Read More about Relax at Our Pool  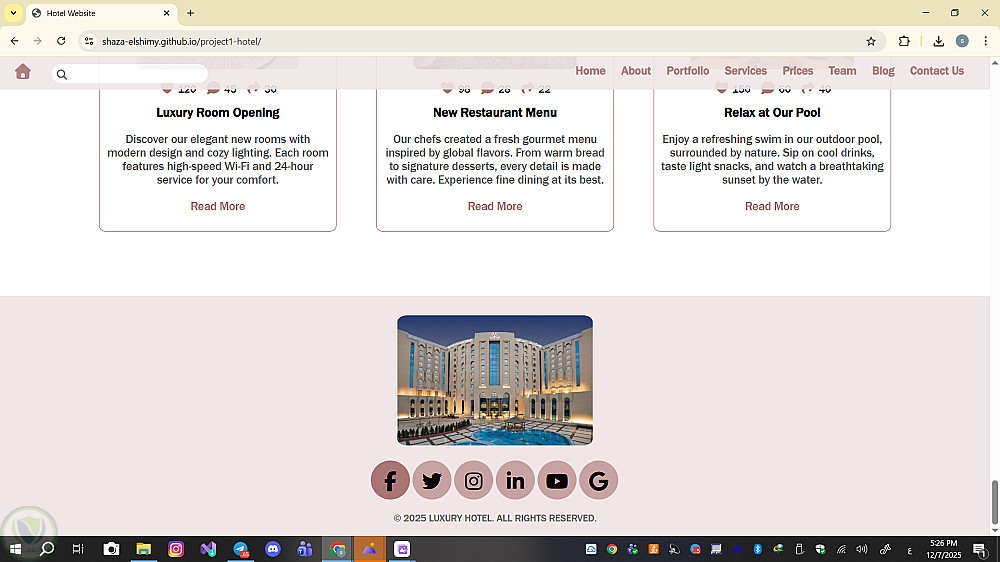772,206
